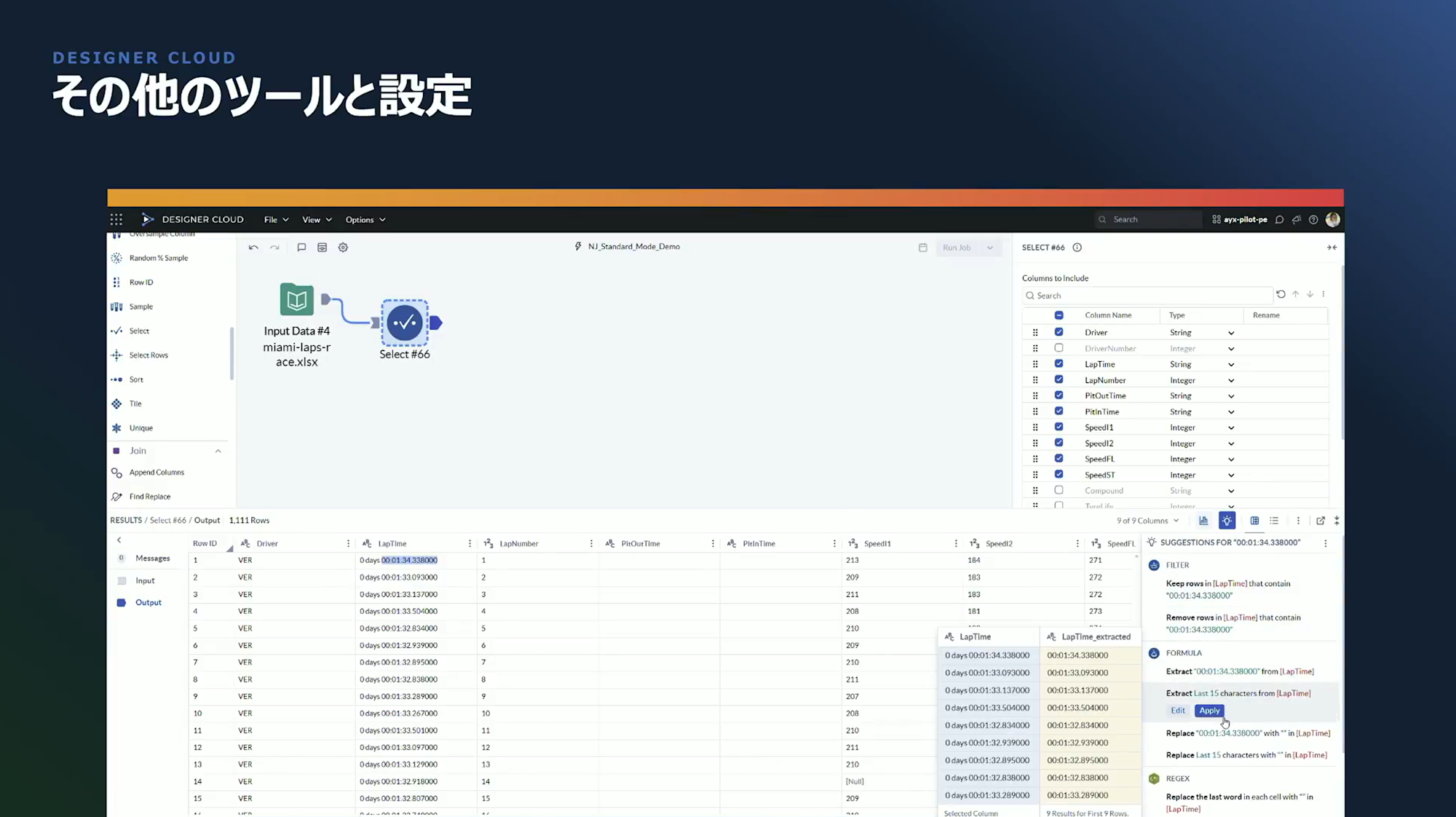Show info for SELECT #66
The height and width of the screenshot is (817, 1456).
pyautogui.click(x=1077, y=248)
